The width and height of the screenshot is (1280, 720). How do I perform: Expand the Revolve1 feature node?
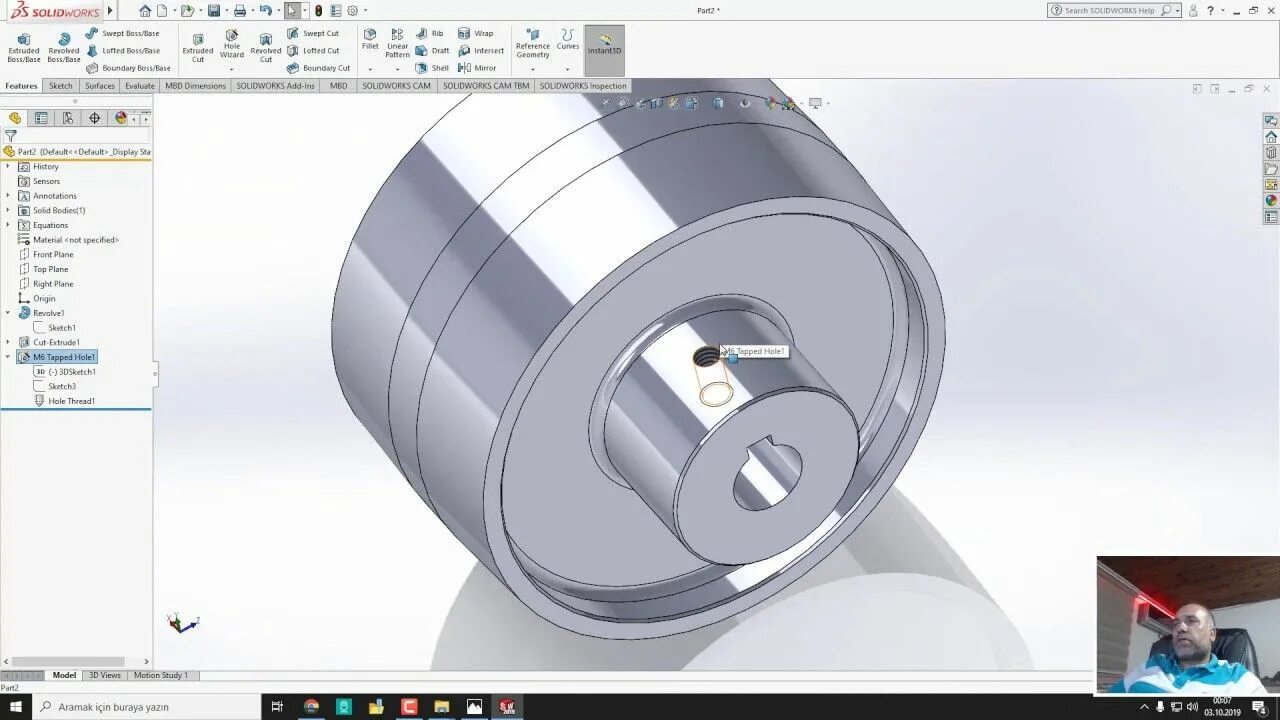(7, 312)
